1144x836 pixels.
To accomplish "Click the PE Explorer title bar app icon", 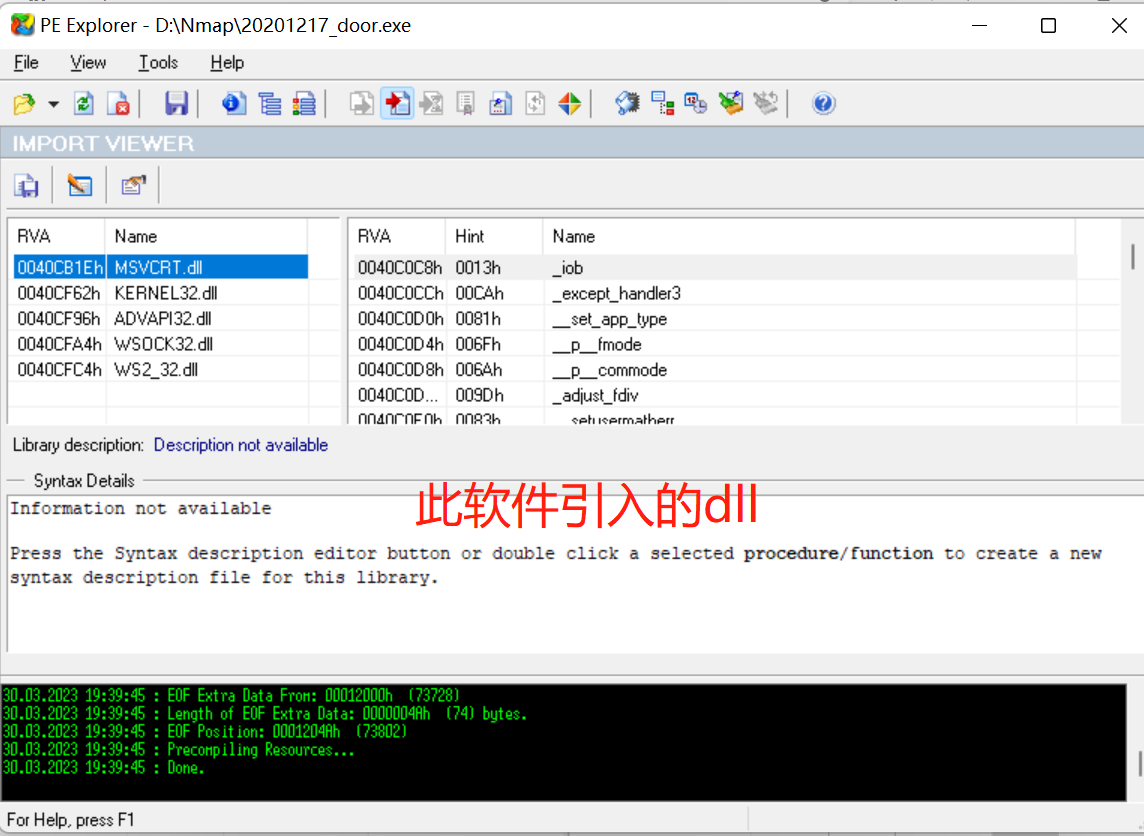I will pyautogui.click(x=23, y=26).
